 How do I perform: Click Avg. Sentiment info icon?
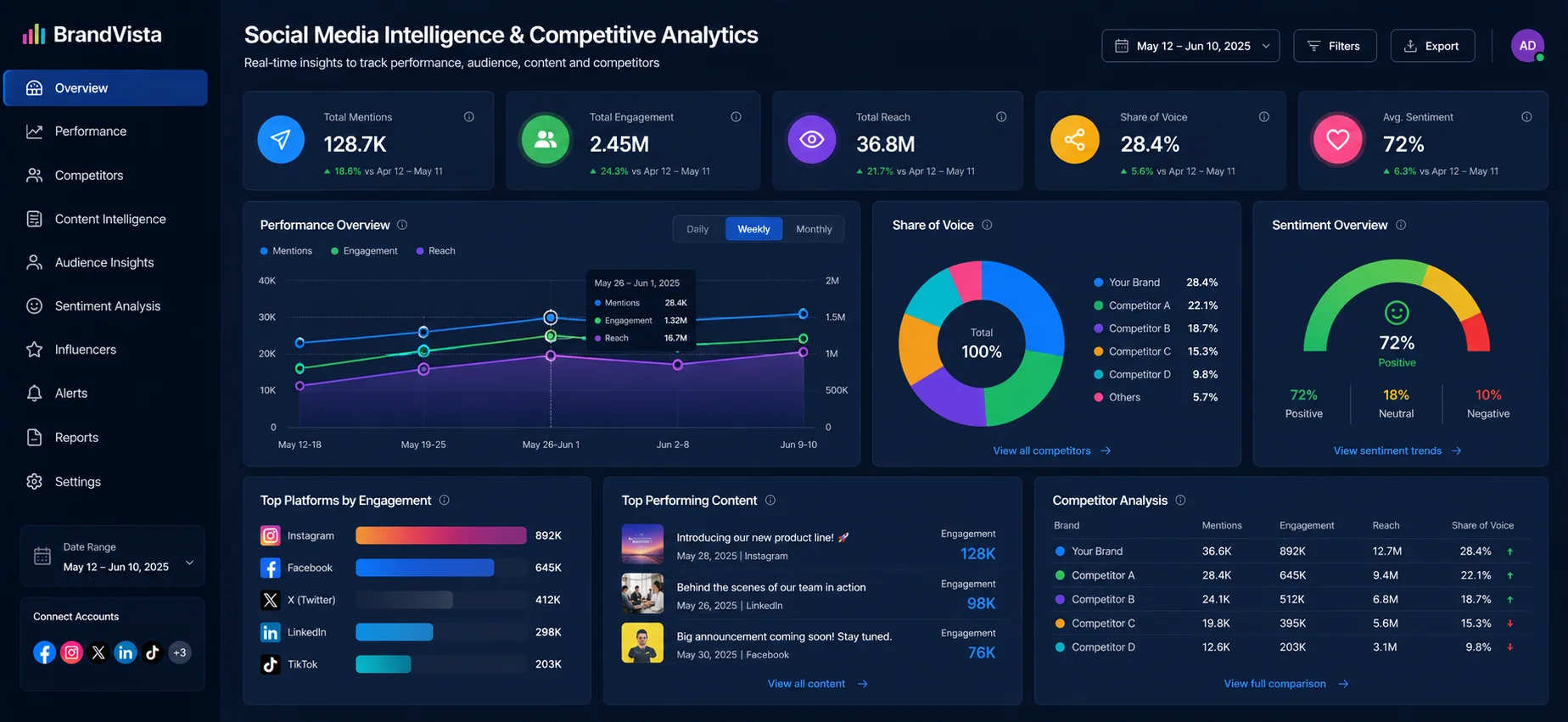point(1526,117)
